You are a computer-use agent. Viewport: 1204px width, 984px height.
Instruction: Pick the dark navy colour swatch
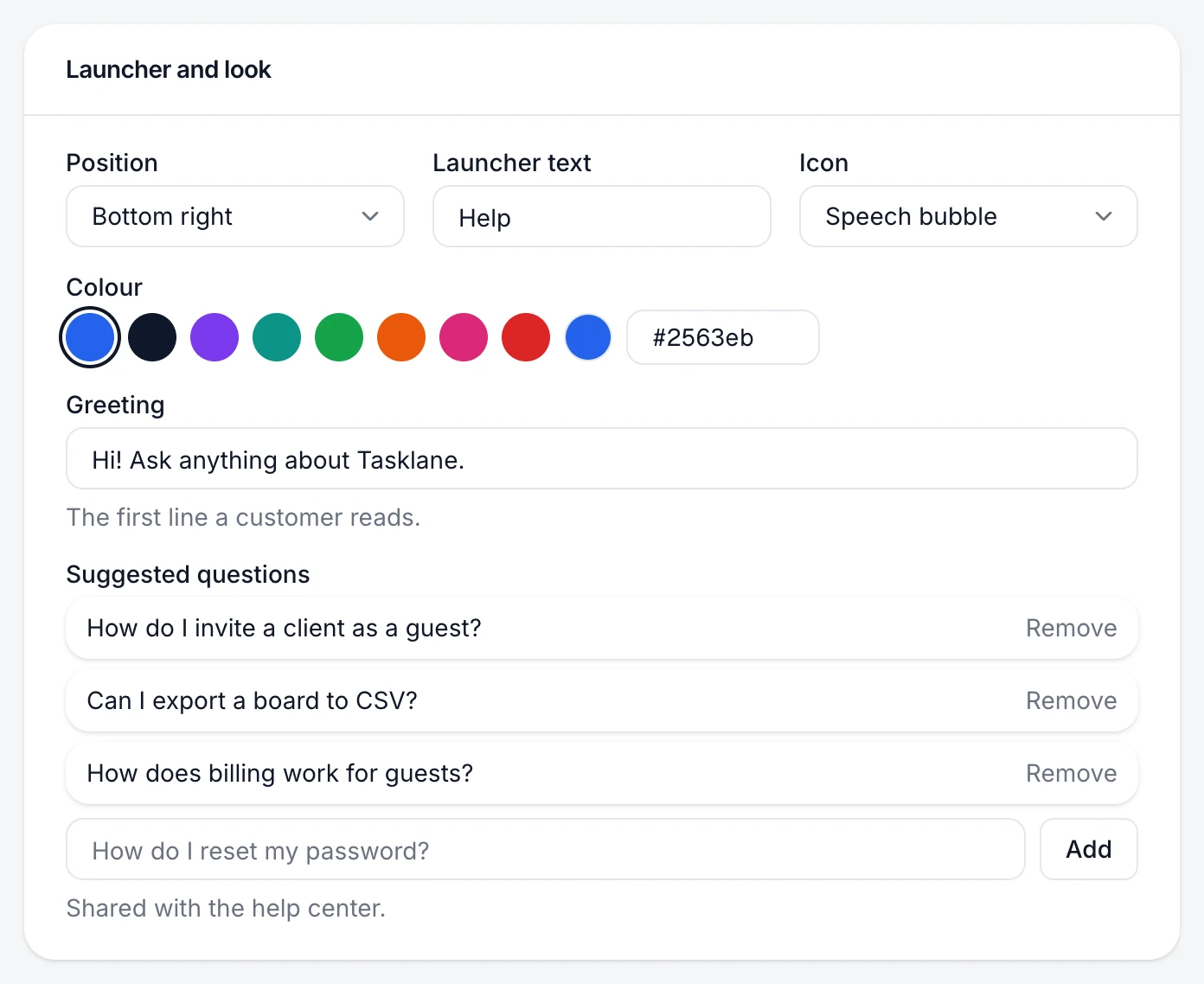pos(152,337)
